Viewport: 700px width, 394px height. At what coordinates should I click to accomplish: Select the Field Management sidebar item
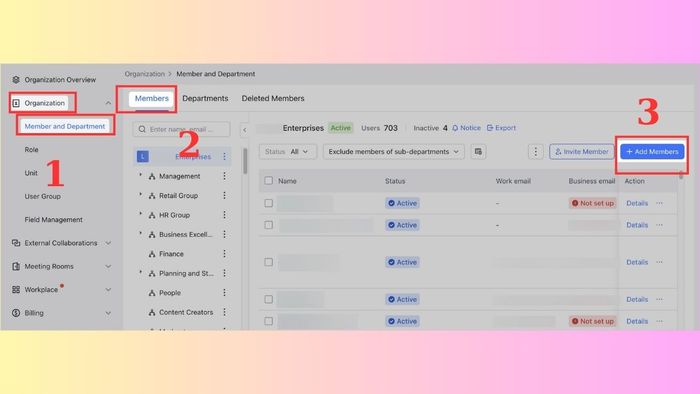[54, 220]
